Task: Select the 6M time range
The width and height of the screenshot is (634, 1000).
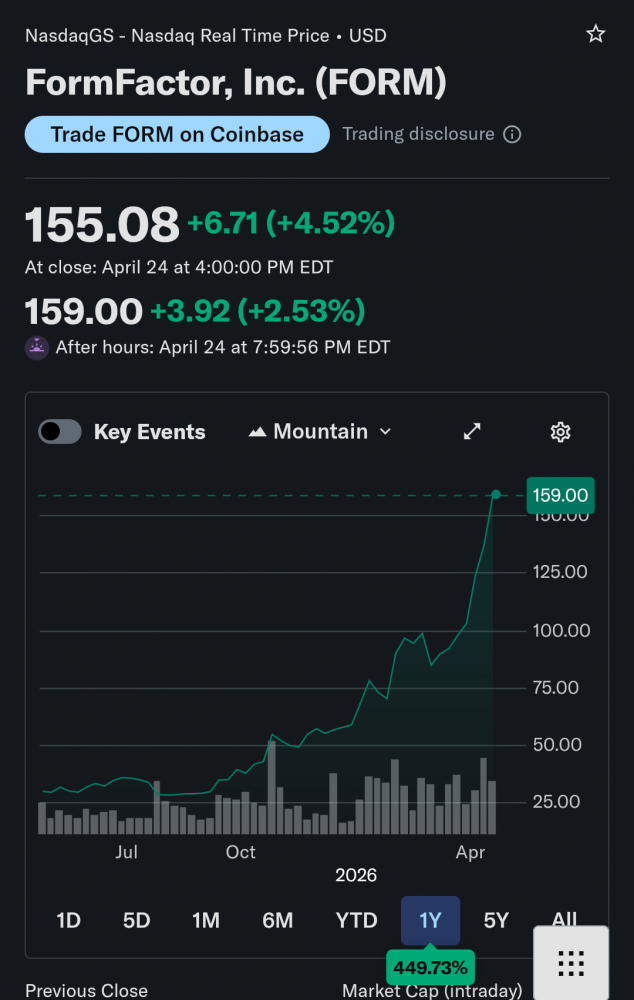Action: [x=277, y=921]
